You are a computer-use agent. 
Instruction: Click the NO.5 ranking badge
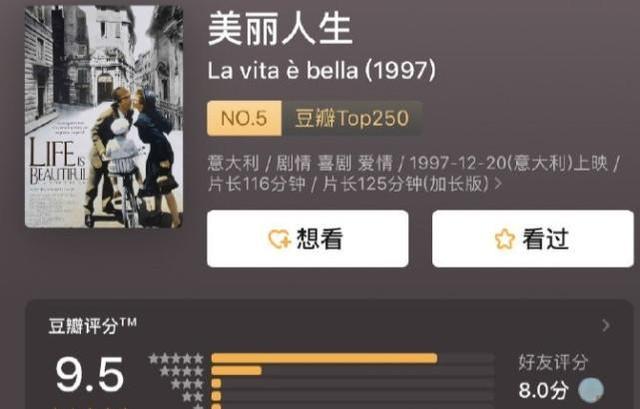(x=244, y=118)
